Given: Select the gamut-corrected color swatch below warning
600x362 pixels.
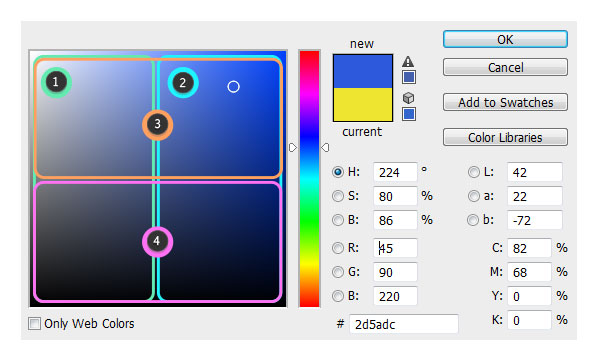Looking at the screenshot, I should pos(409,77).
